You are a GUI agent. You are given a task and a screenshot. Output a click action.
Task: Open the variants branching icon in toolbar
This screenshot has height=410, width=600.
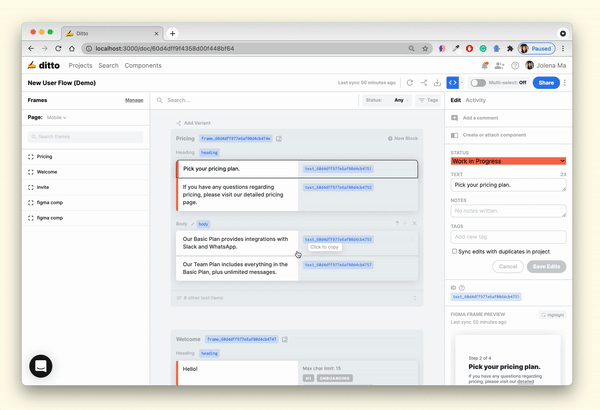pyautogui.click(x=424, y=83)
